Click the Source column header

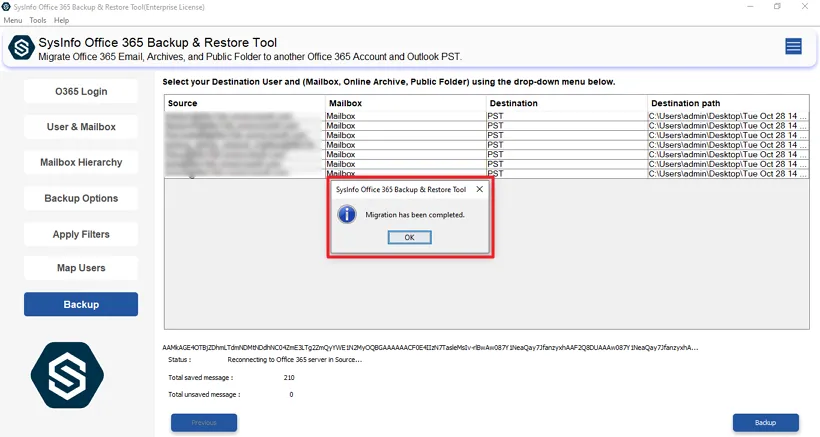[x=244, y=103]
